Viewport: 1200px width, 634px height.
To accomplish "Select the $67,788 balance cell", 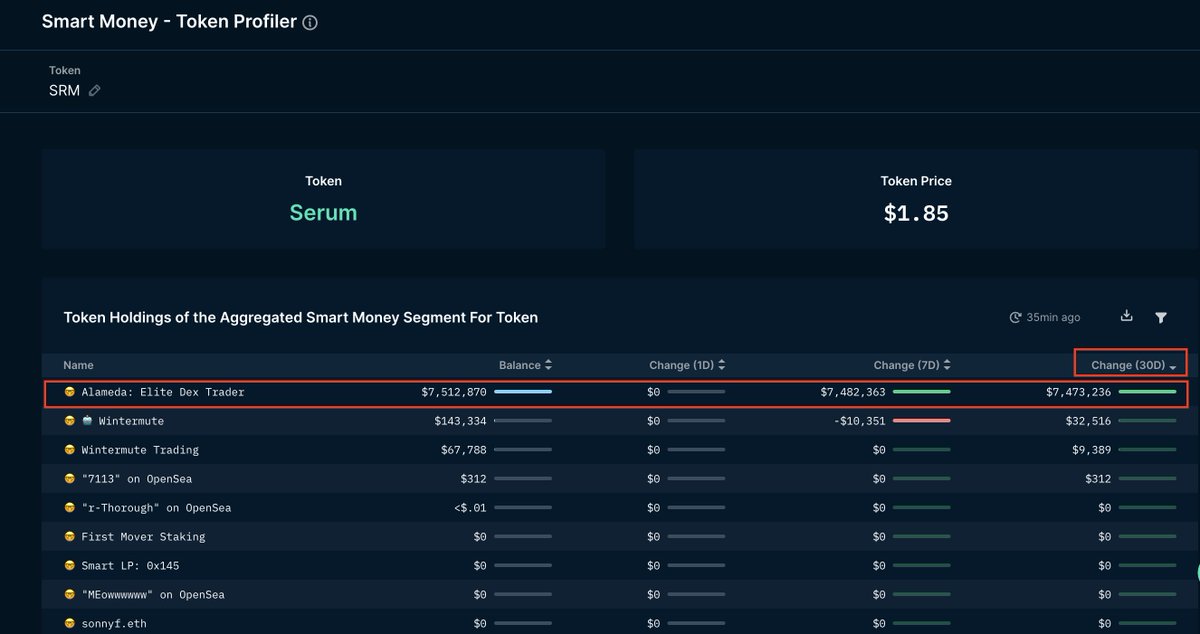I will 463,450.
